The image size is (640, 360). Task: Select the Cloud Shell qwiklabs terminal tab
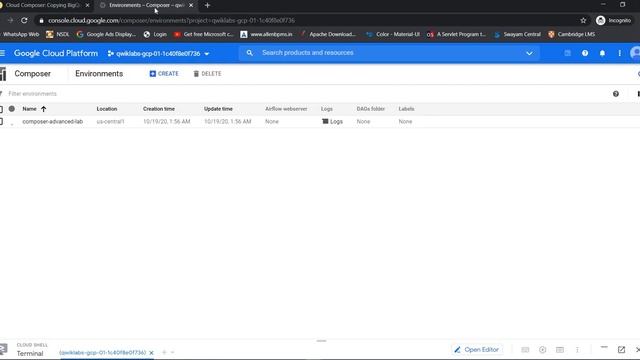point(102,353)
